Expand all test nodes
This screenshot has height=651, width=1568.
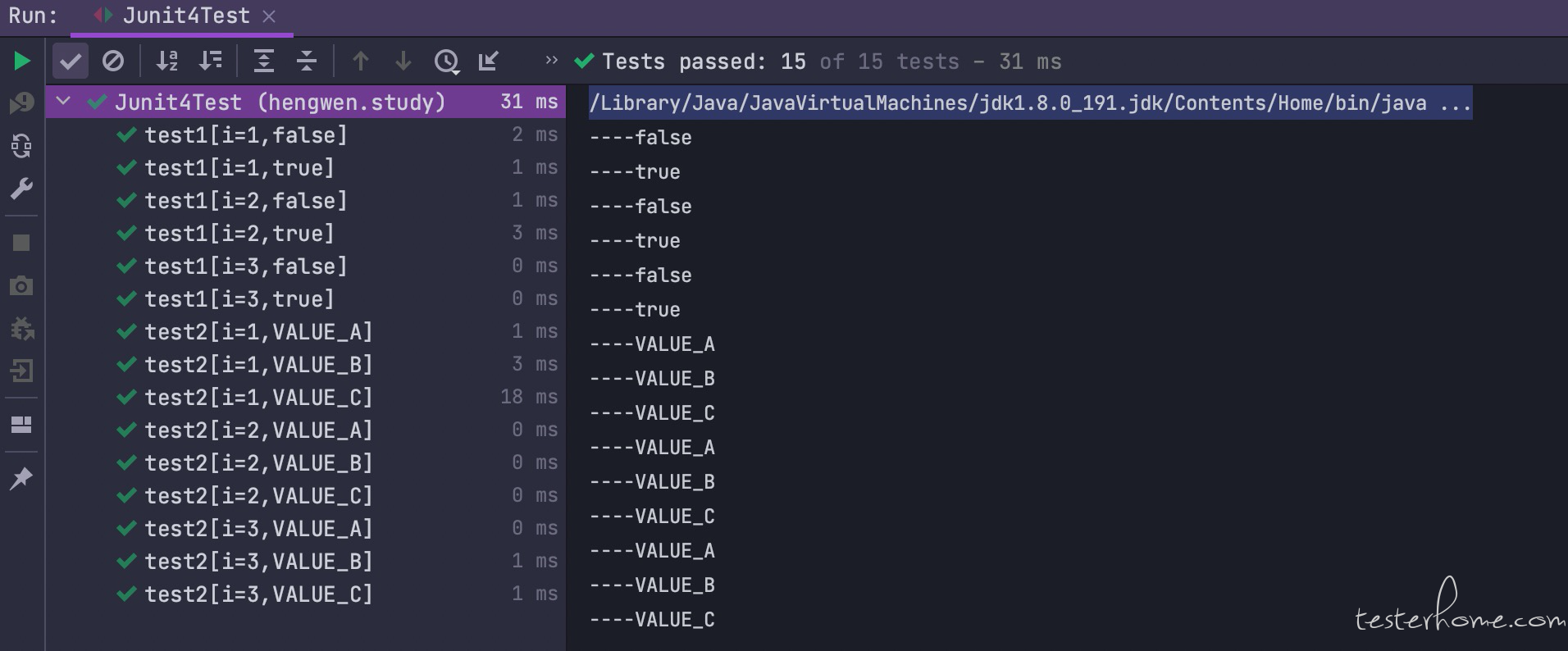pyautogui.click(x=263, y=61)
